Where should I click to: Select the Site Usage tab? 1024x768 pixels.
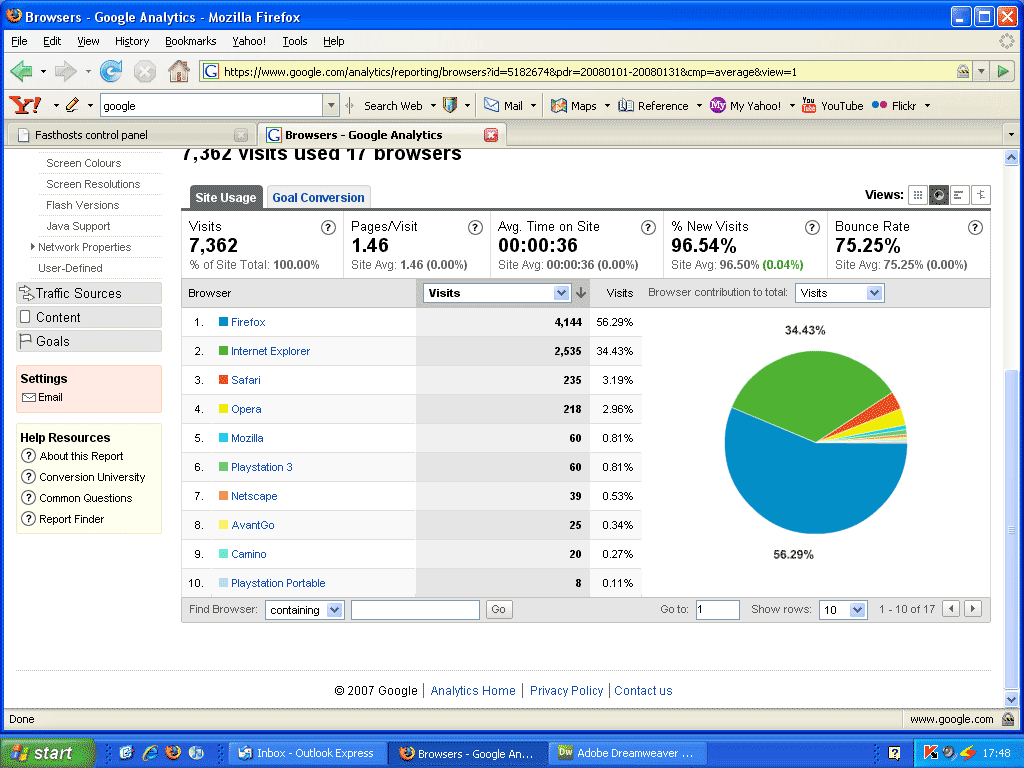pos(225,197)
